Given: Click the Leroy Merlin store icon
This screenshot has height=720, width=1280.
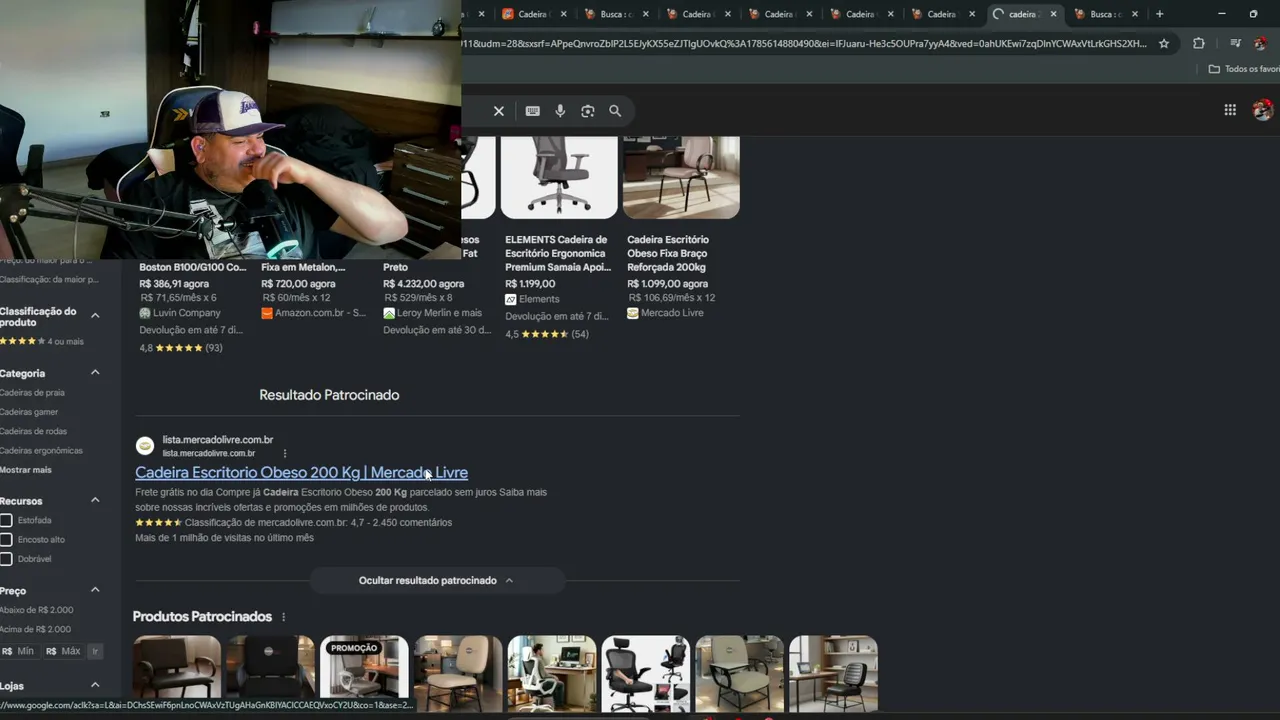Looking at the screenshot, I should tap(389, 313).
